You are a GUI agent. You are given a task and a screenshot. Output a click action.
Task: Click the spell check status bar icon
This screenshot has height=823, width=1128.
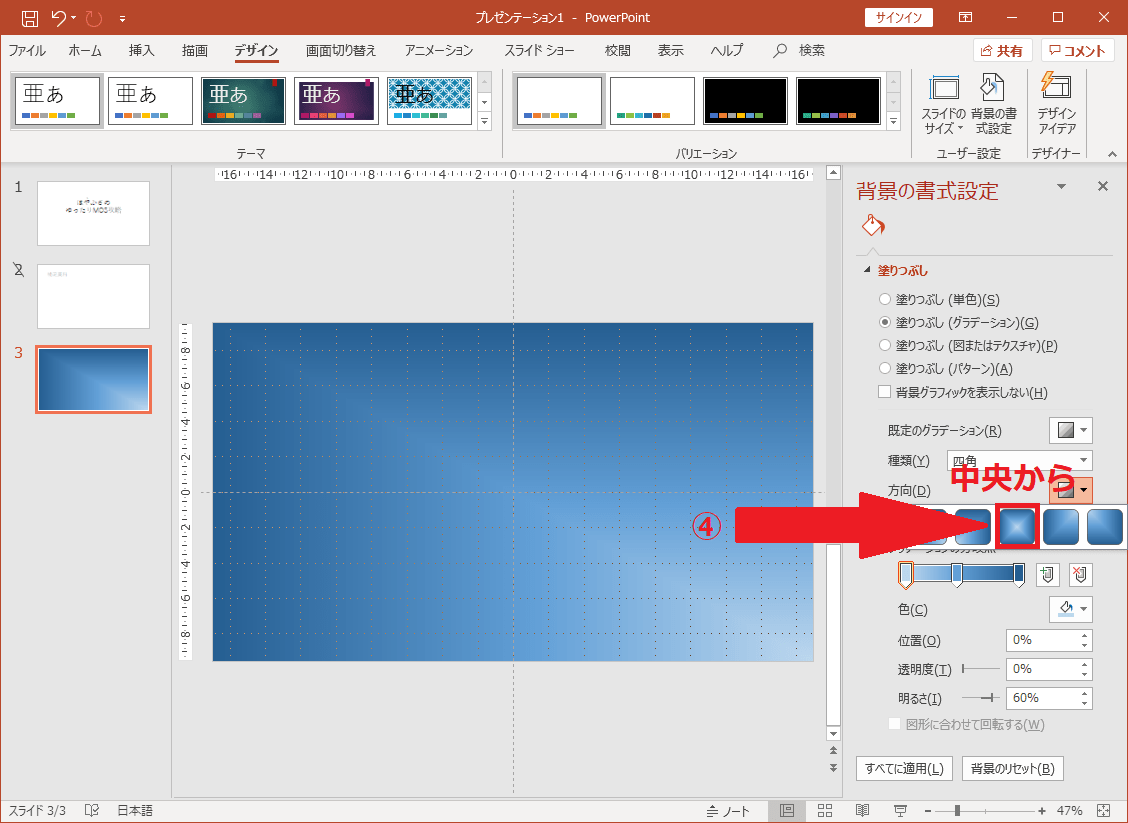(x=91, y=810)
